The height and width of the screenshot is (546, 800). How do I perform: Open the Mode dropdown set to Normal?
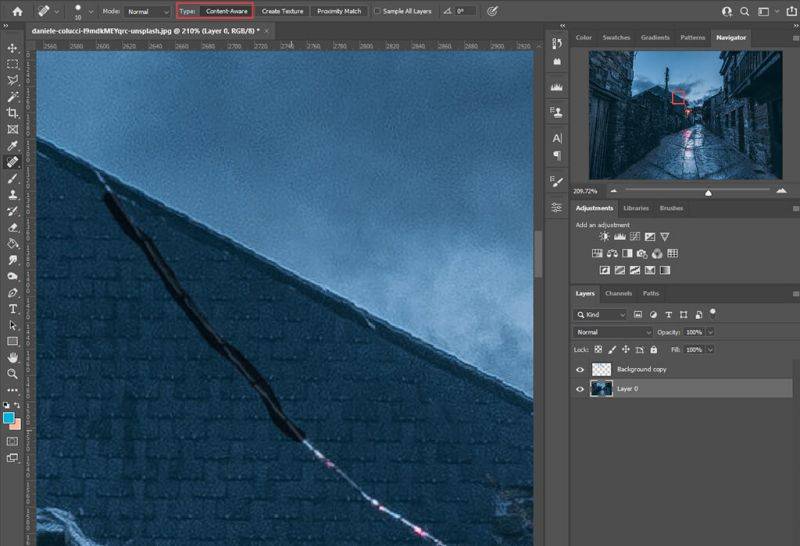[148, 11]
